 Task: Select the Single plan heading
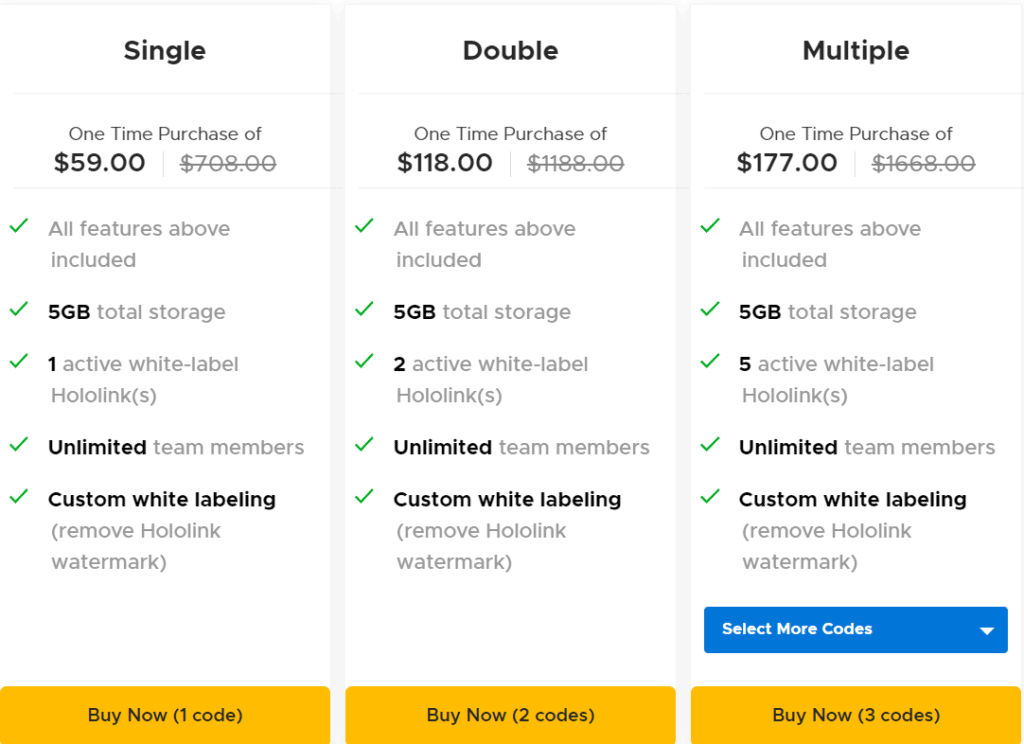click(164, 50)
